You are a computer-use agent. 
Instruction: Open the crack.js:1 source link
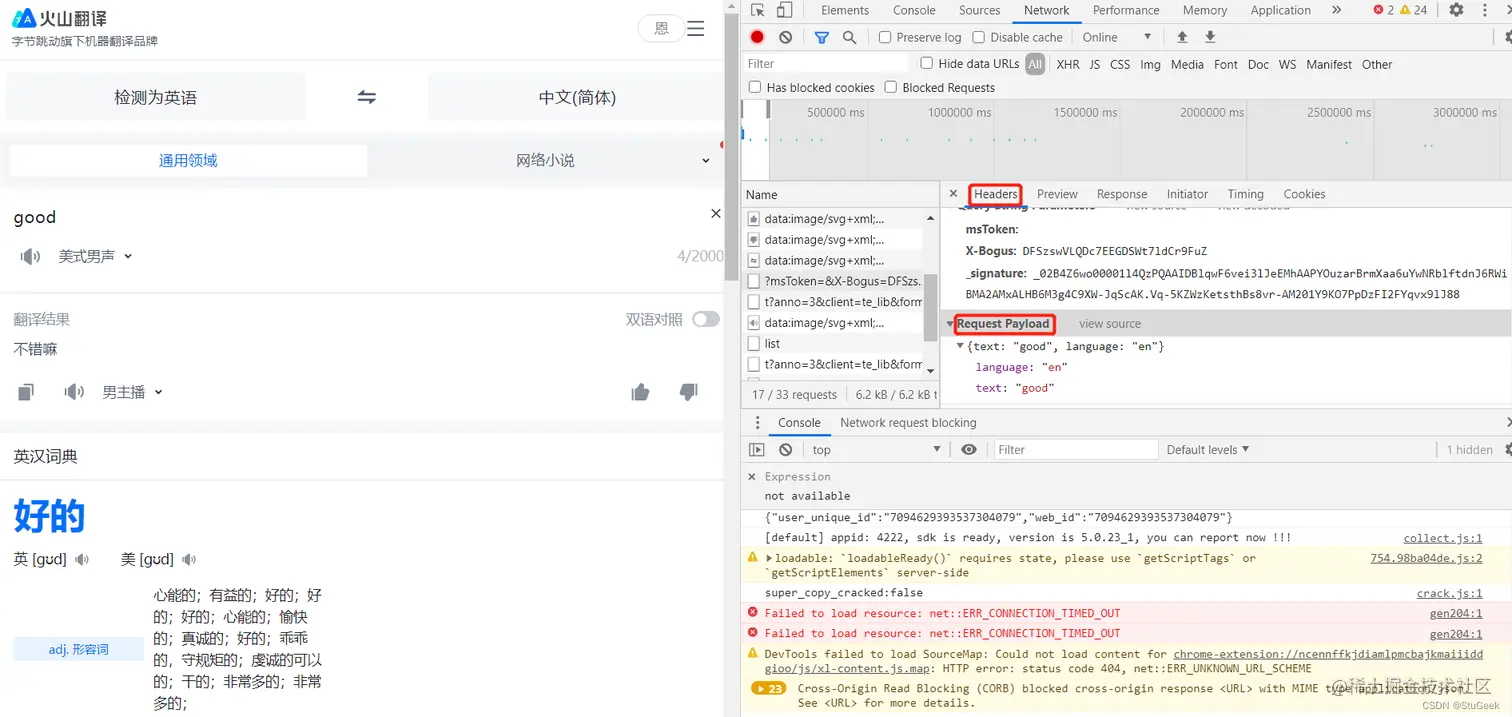[x=1450, y=593]
